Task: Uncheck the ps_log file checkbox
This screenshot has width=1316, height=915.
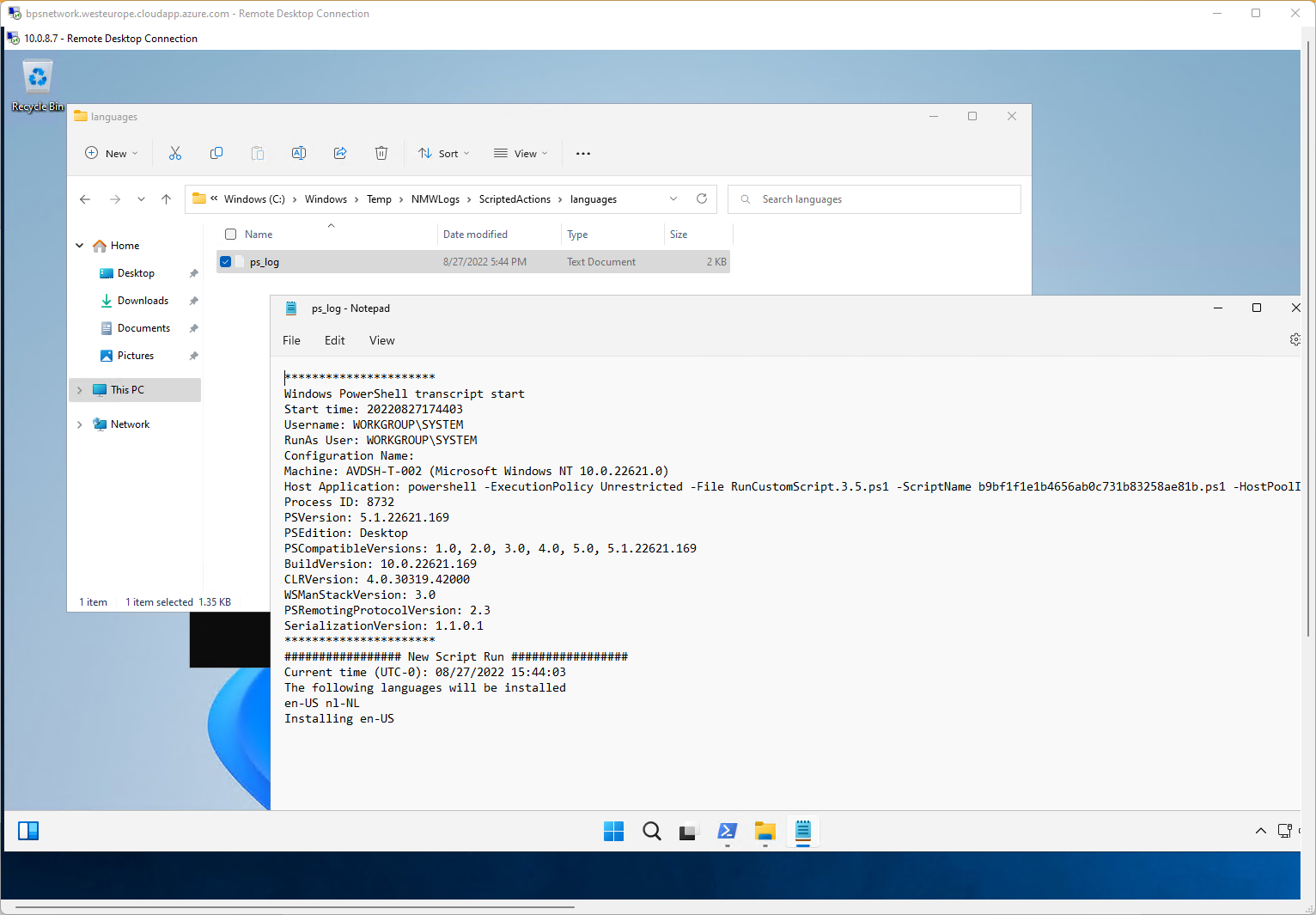Action: coord(225,261)
